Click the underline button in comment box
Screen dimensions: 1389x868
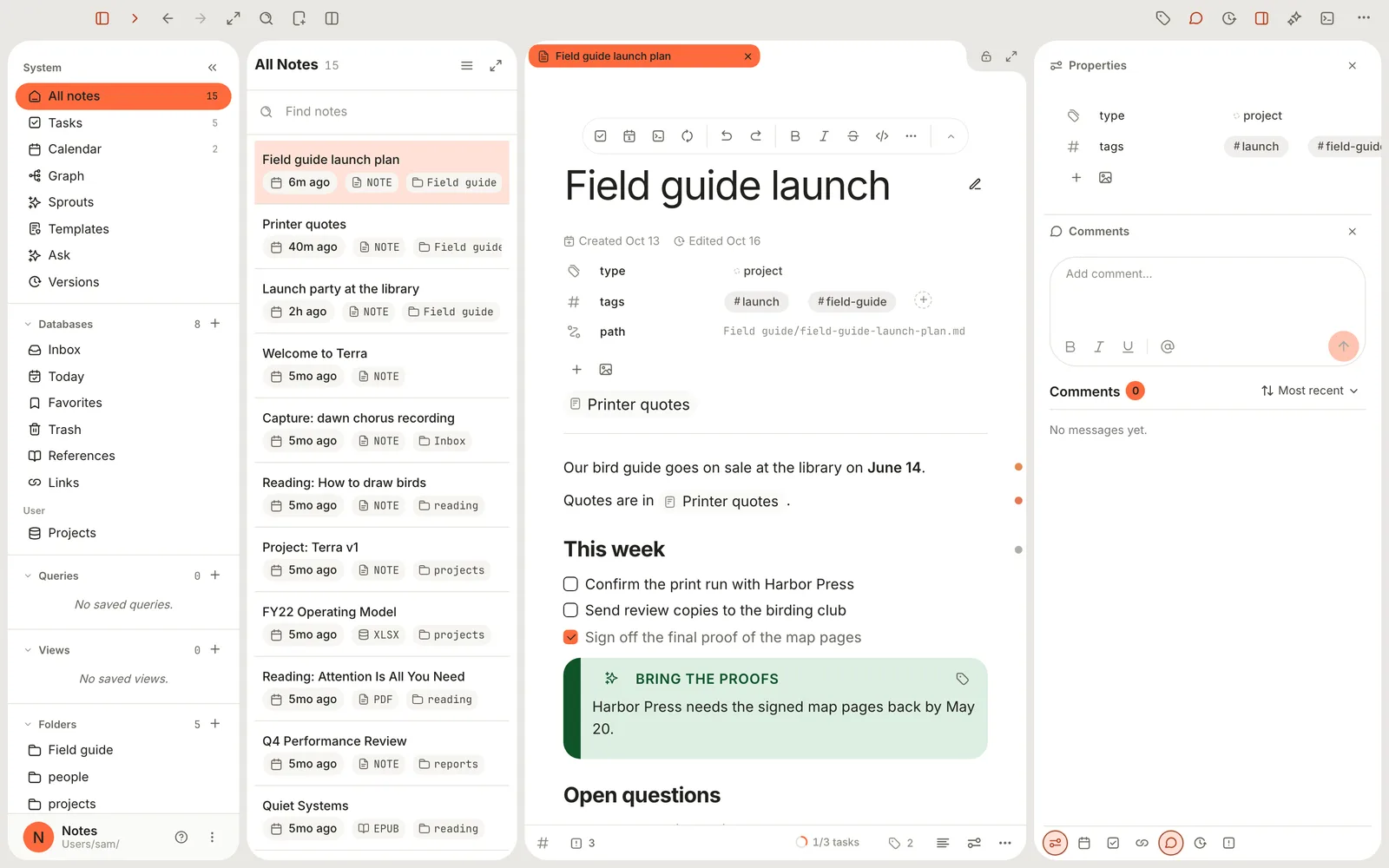tap(1128, 346)
